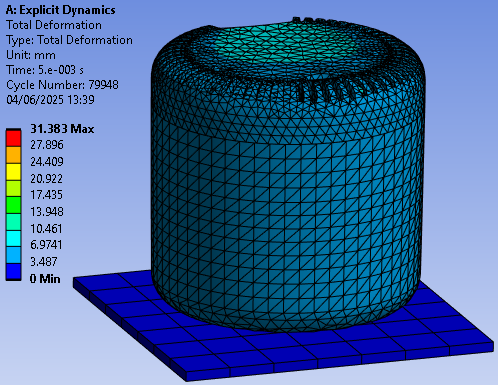Click the light blue legend color band
This screenshot has width=498, height=385.
13,255
